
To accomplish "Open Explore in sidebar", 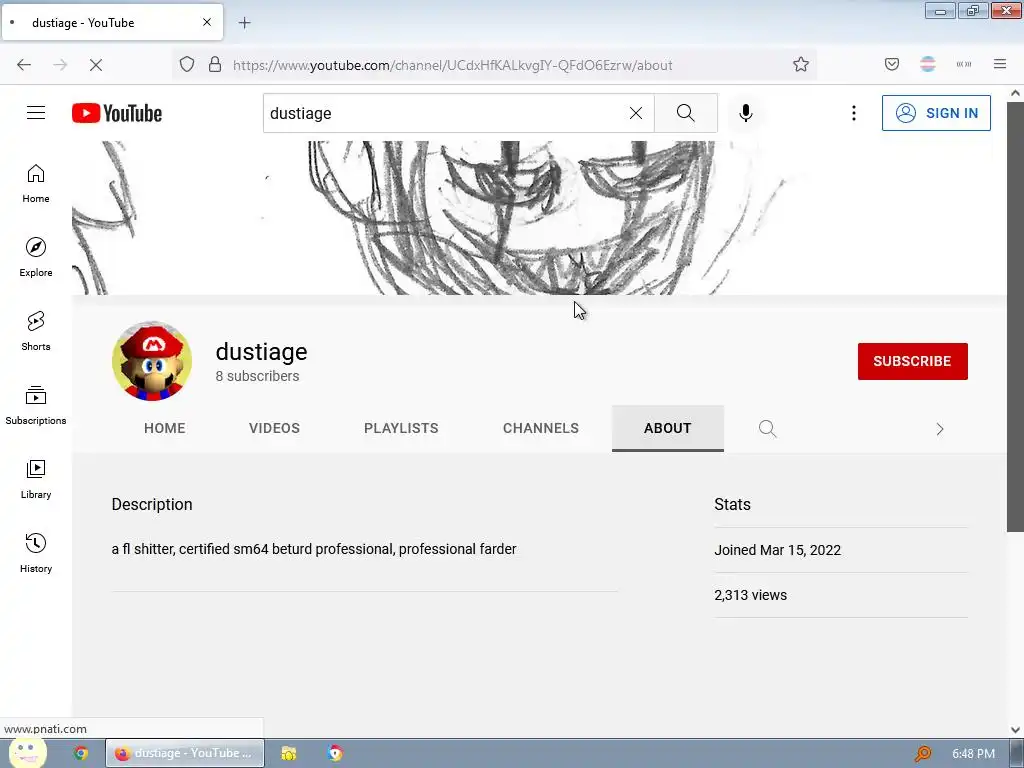I will (x=36, y=257).
